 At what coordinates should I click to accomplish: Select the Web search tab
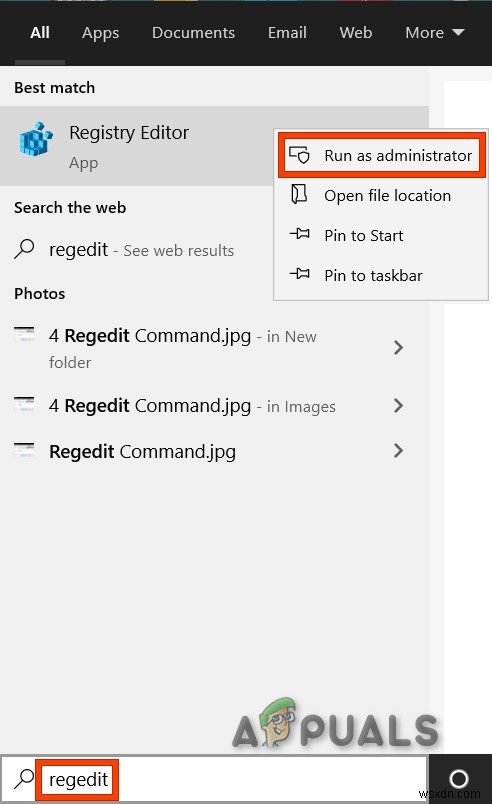point(356,33)
